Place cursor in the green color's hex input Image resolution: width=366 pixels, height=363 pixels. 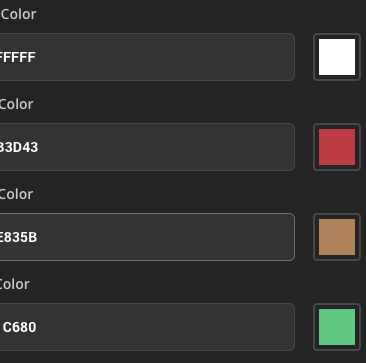pos(147,327)
